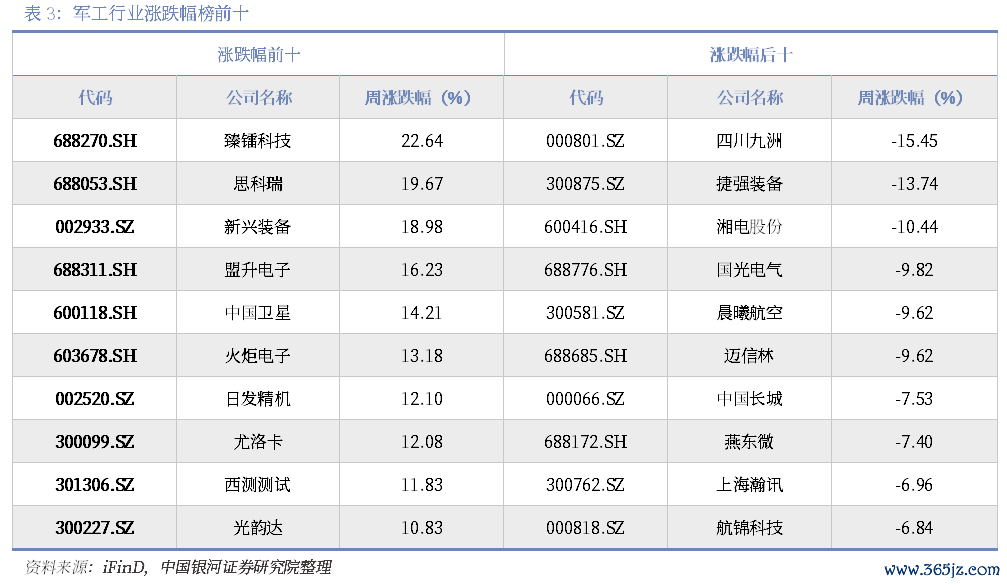
Task: Click company name 思科瑞
Action: pyautogui.click(x=258, y=184)
